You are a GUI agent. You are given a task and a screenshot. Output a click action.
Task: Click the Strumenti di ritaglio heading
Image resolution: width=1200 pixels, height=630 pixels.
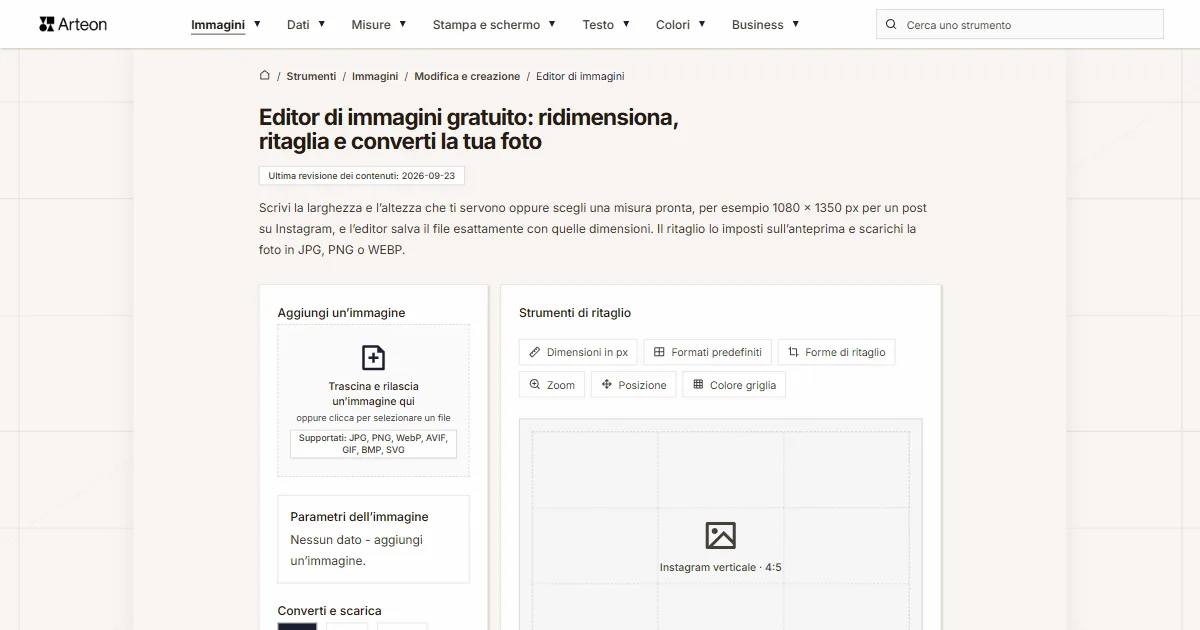pyautogui.click(x=575, y=313)
